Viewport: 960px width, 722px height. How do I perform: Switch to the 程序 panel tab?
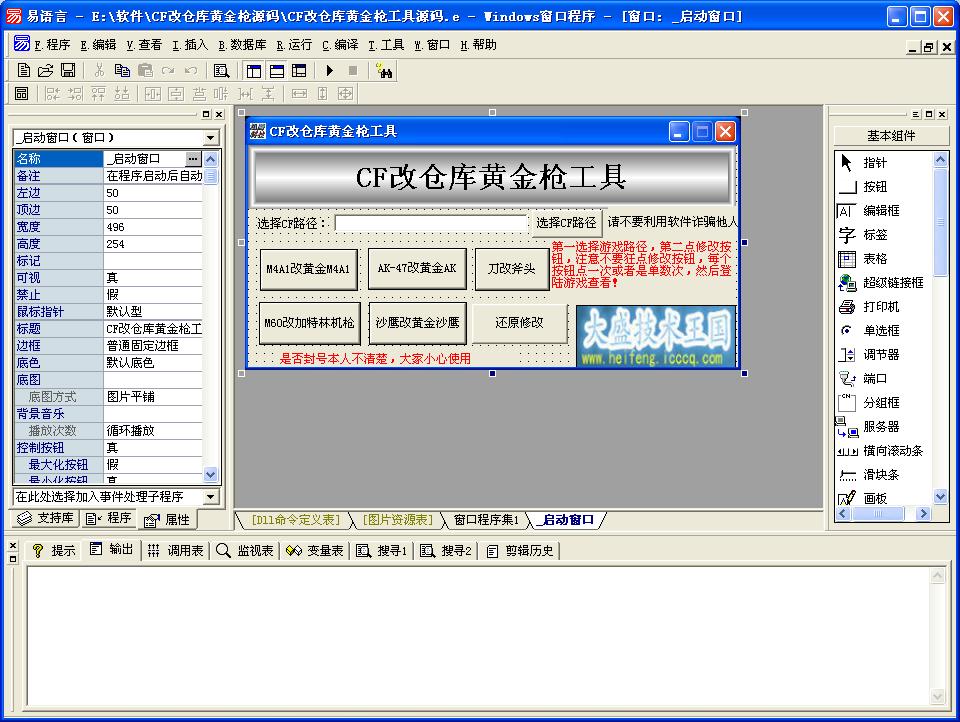109,519
